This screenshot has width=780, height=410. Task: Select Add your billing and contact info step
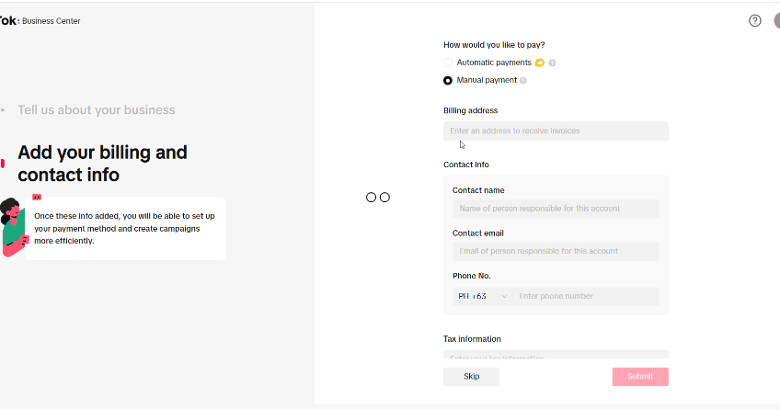click(x=102, y=164)
